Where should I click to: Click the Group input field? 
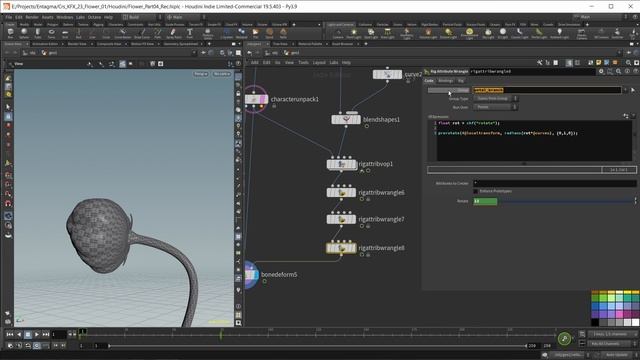[547, 90]
